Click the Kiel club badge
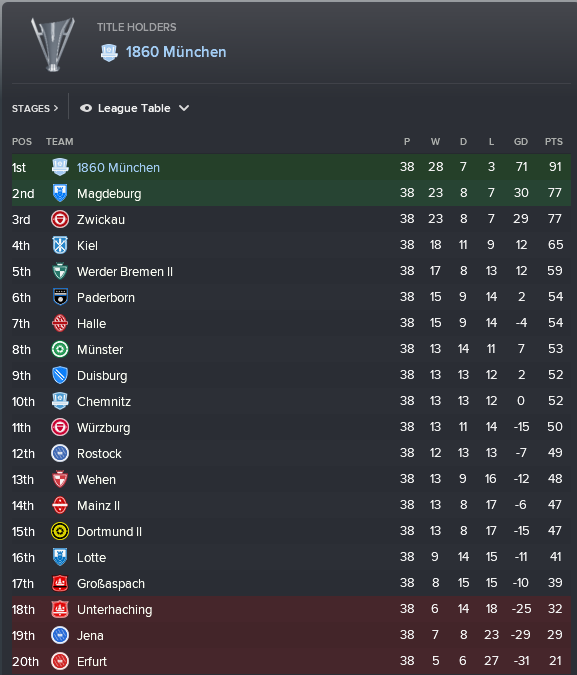Screen dimensions: 577x675 (x=60, y=245)
